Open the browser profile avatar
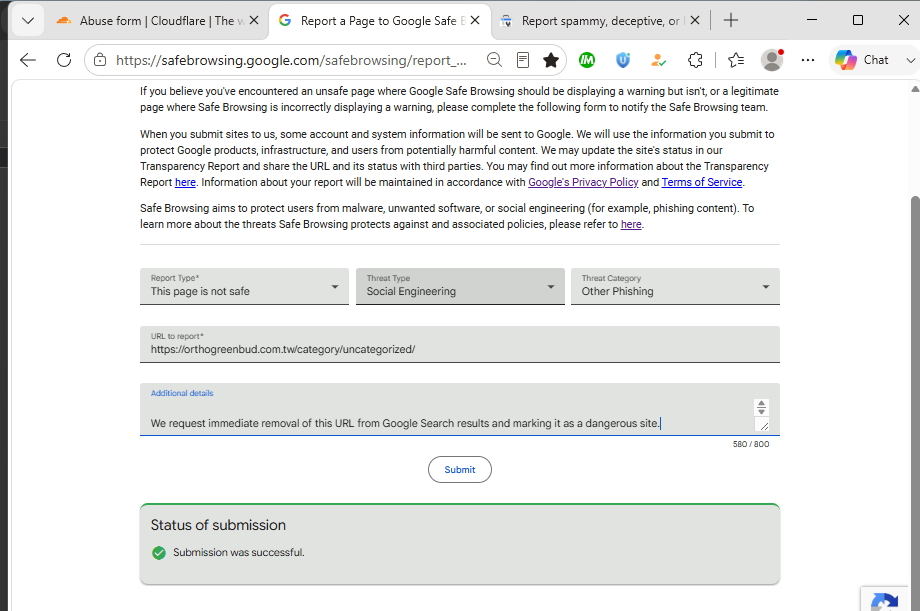Viewport: 920px width, 611px height. [x=772, y=60]
